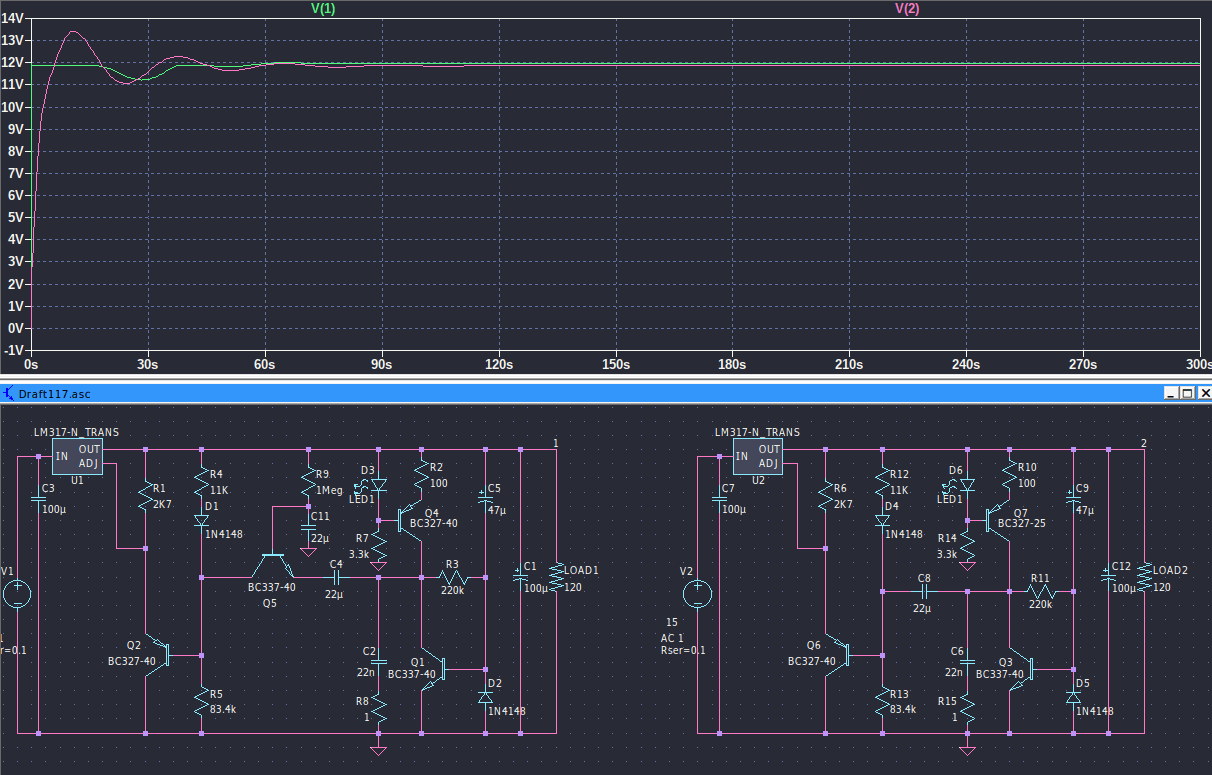Select capacitor C6 22n
This screenshot has height=775, width=1212.
pyautogui.click(x=967, y=661)
